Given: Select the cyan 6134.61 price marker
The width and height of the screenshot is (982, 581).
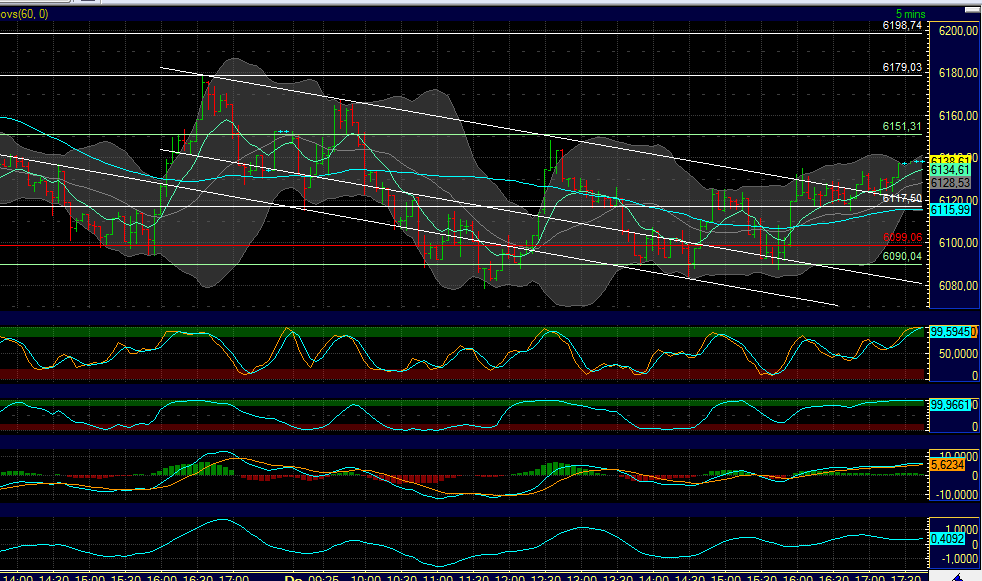Looking at the screenshot, I should coord(946,172).
